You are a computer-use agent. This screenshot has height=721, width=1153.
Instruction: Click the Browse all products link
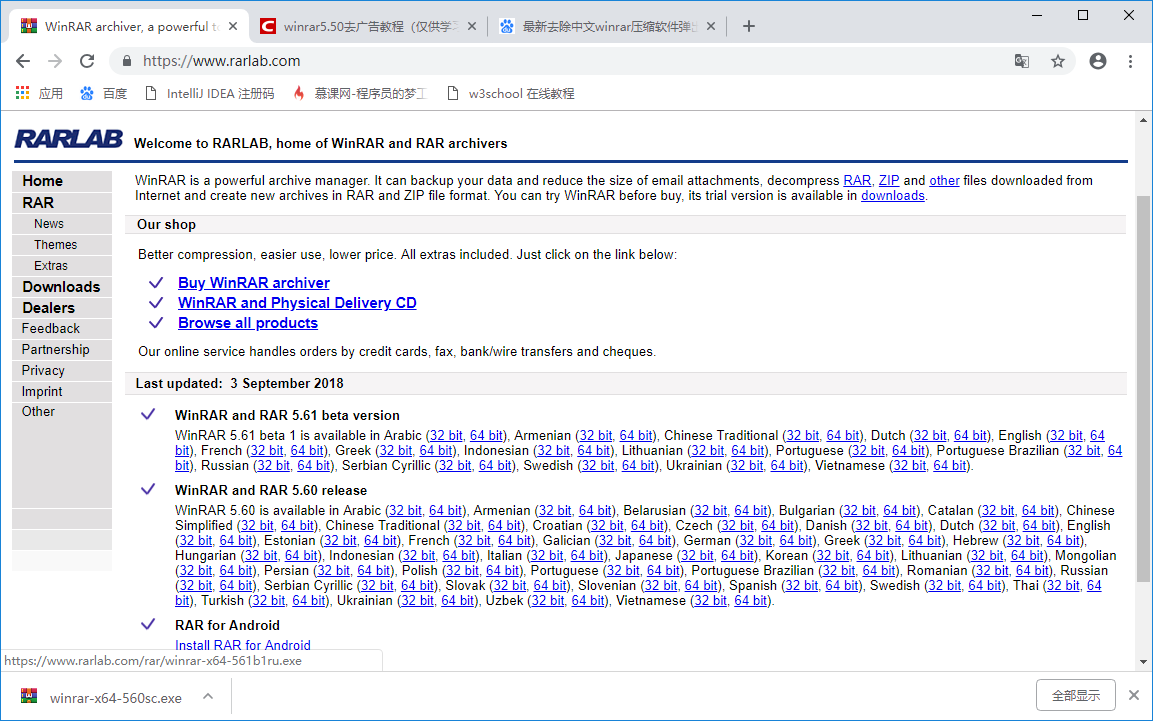(248, 323)
